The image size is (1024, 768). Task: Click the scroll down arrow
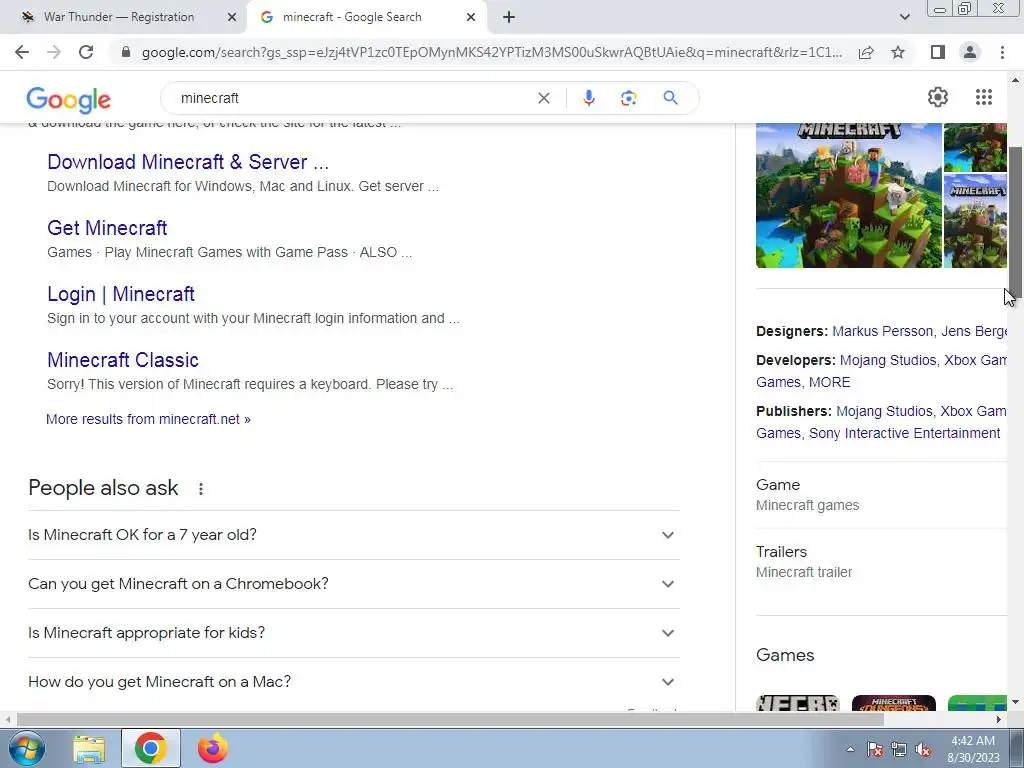(1015, 702)
